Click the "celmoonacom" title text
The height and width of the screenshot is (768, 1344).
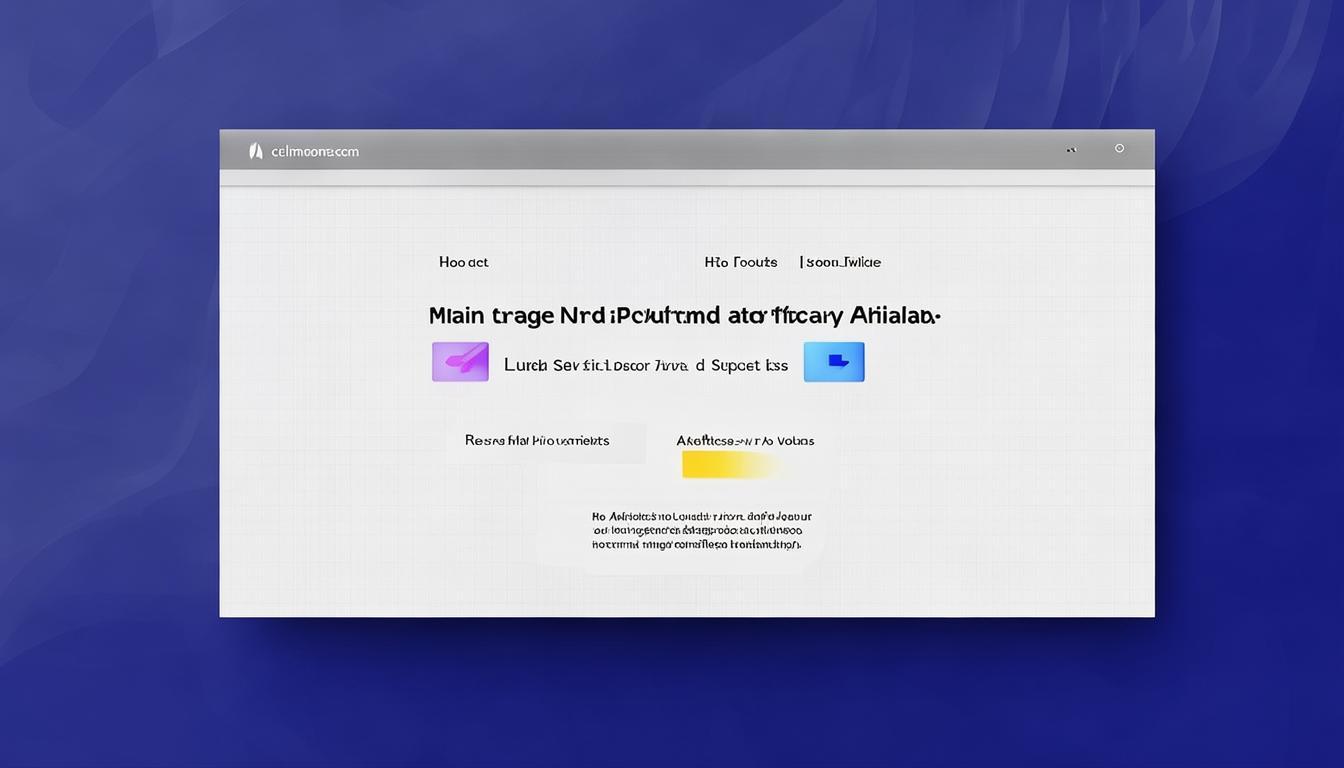click(x=315, y=152)
